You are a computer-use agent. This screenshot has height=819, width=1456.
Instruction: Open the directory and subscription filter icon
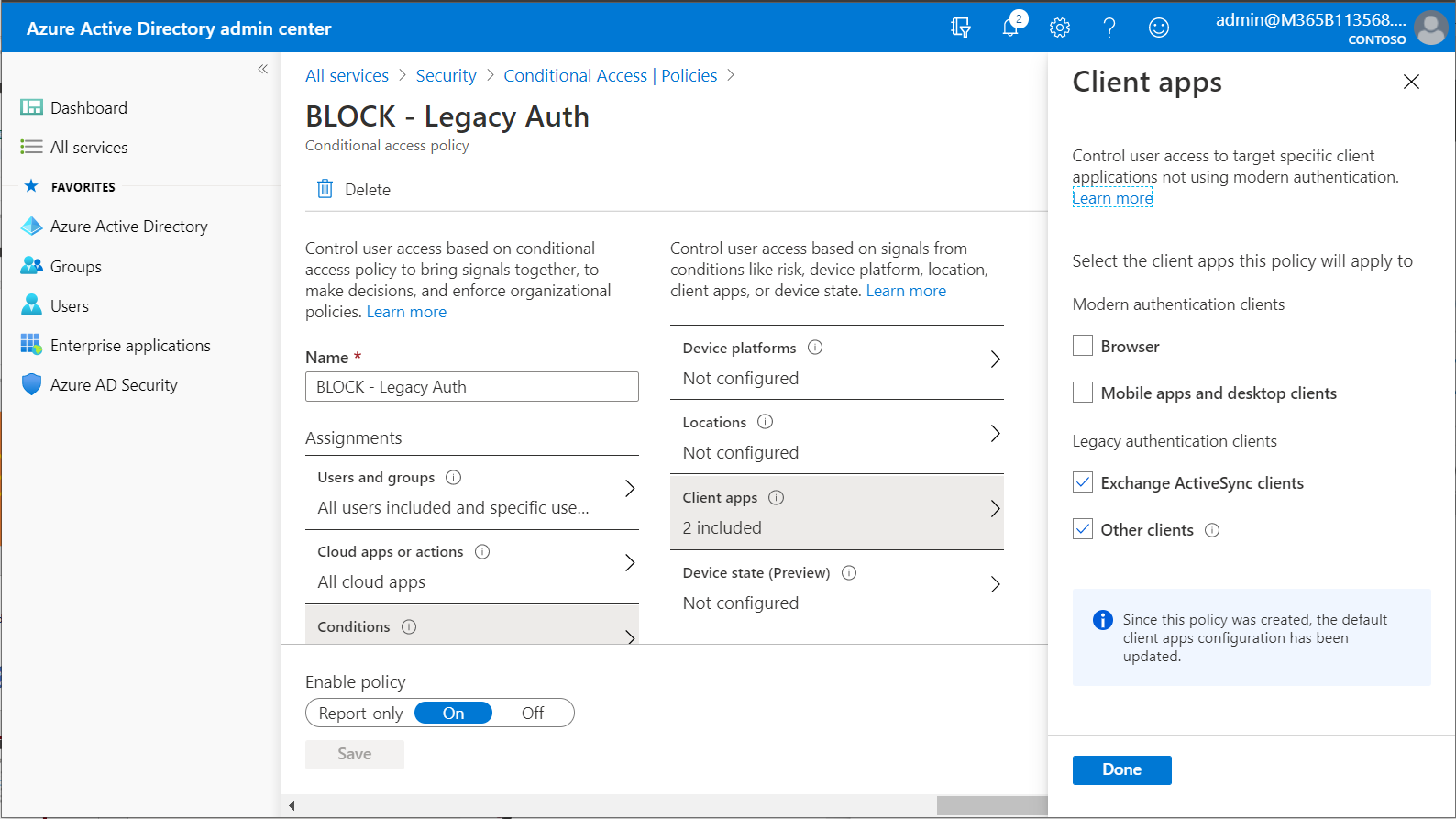pyautogui.click(x=960, y=28)
